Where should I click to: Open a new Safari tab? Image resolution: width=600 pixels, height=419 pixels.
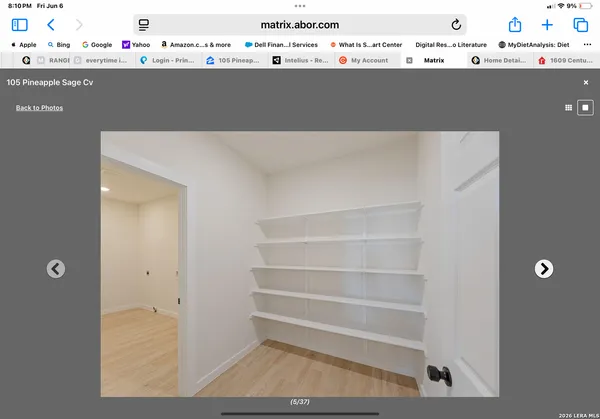pyautogui.click(x=547, y=24)
